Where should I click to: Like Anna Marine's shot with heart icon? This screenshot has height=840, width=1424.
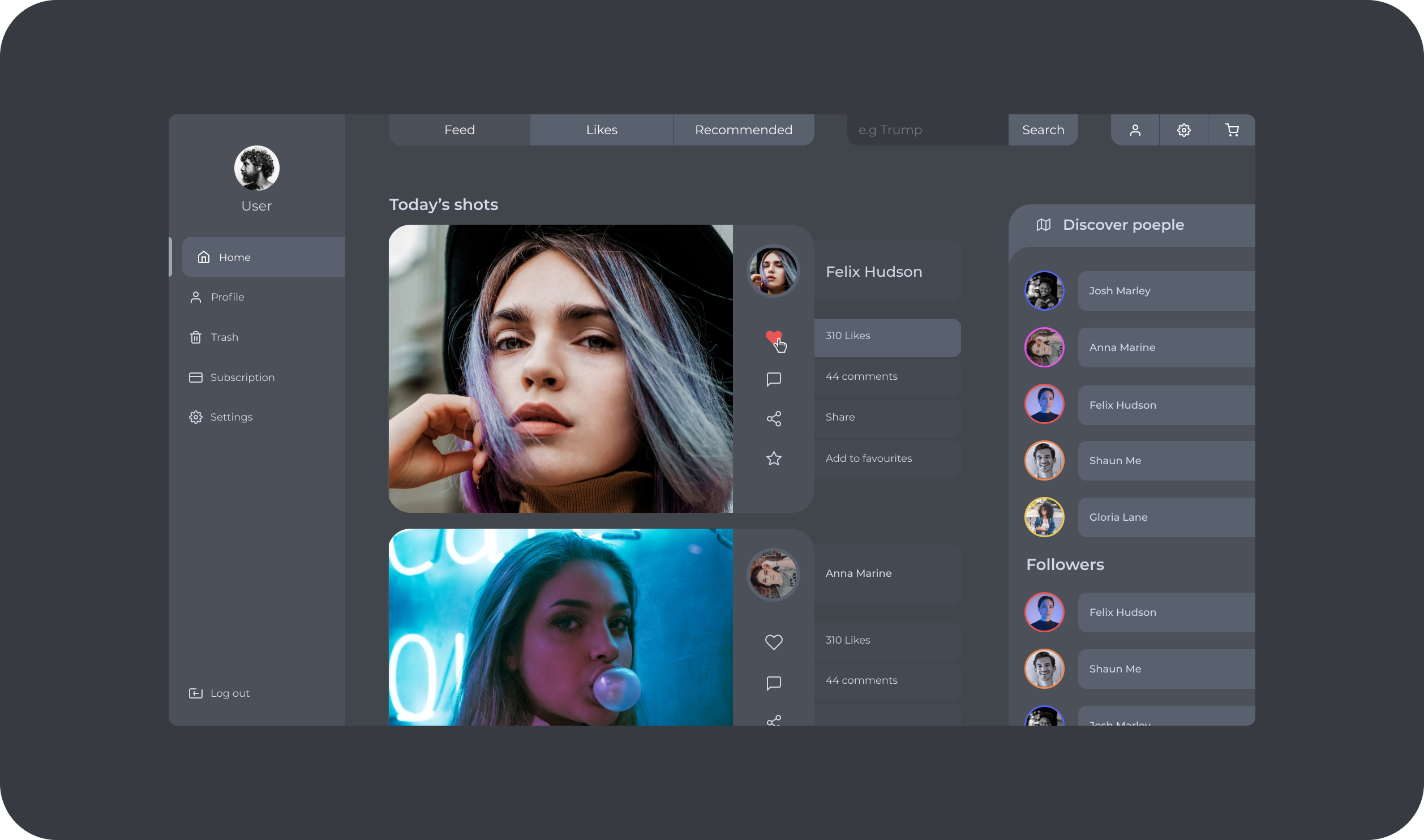coord(774,641)
